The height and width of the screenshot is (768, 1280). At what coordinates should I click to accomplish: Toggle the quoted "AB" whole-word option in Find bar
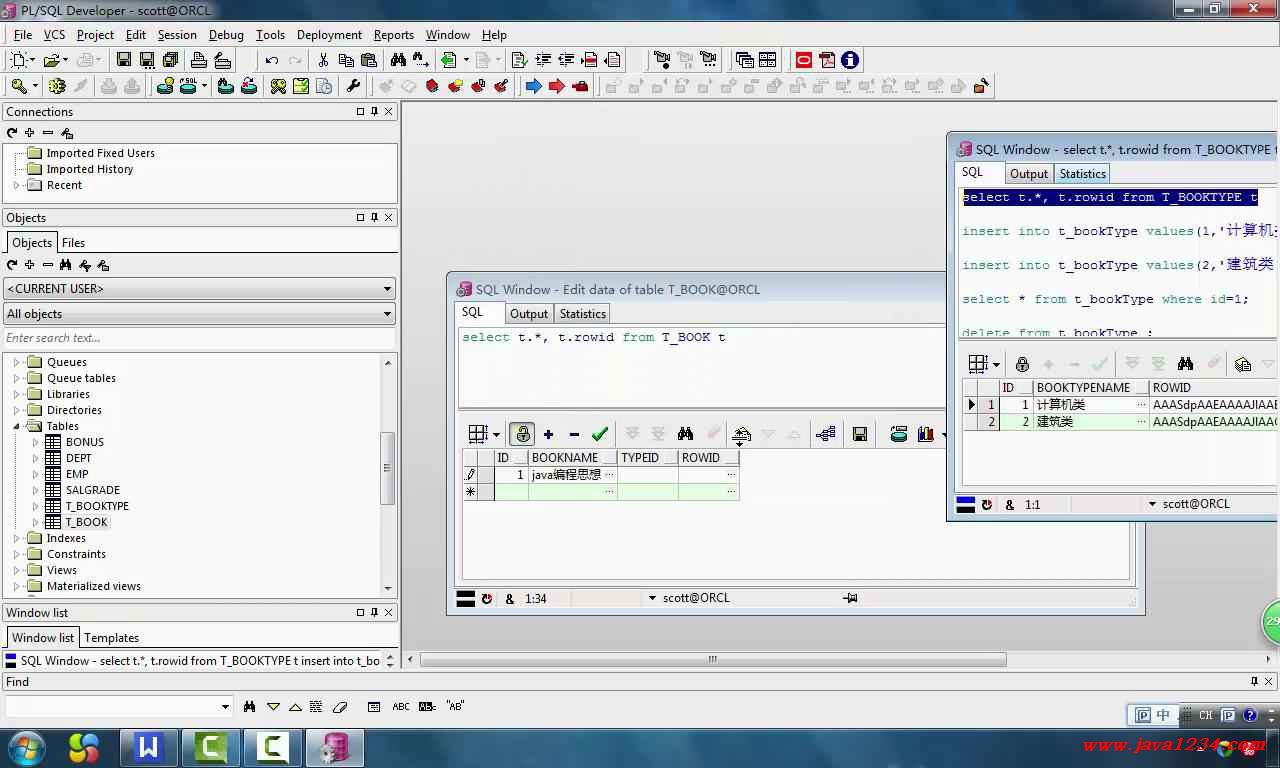(x=455, y=706)
